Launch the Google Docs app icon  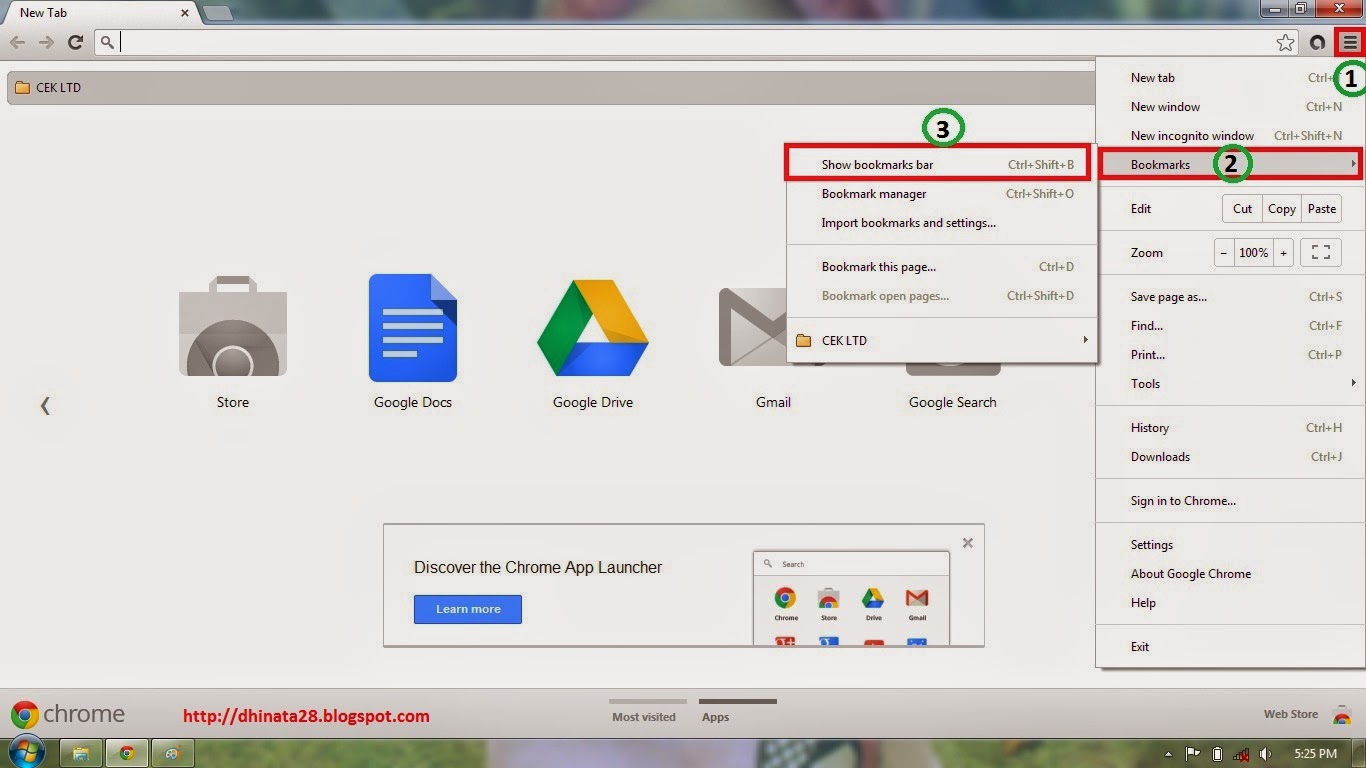(x=413, y=328)
